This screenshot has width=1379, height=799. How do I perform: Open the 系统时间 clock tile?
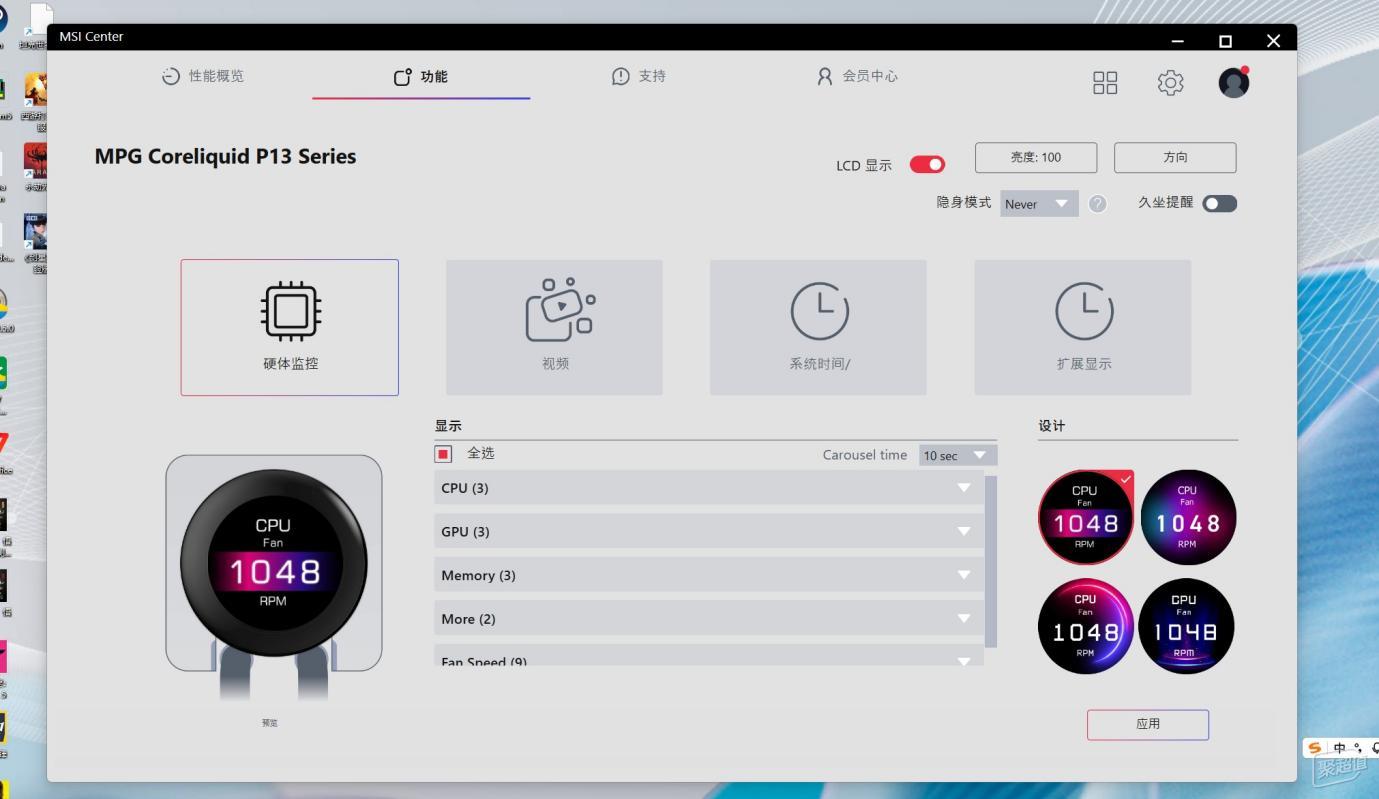pyautogui.click(x=818, y=328)
